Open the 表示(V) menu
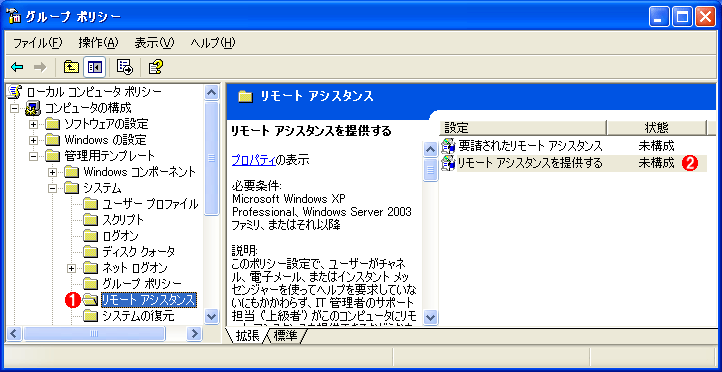 (x=154, y=43)
